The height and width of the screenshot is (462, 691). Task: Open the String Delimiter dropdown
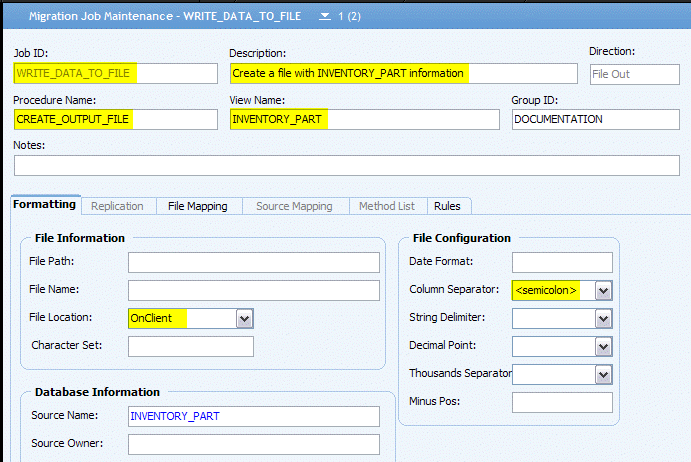coord(603,319)
